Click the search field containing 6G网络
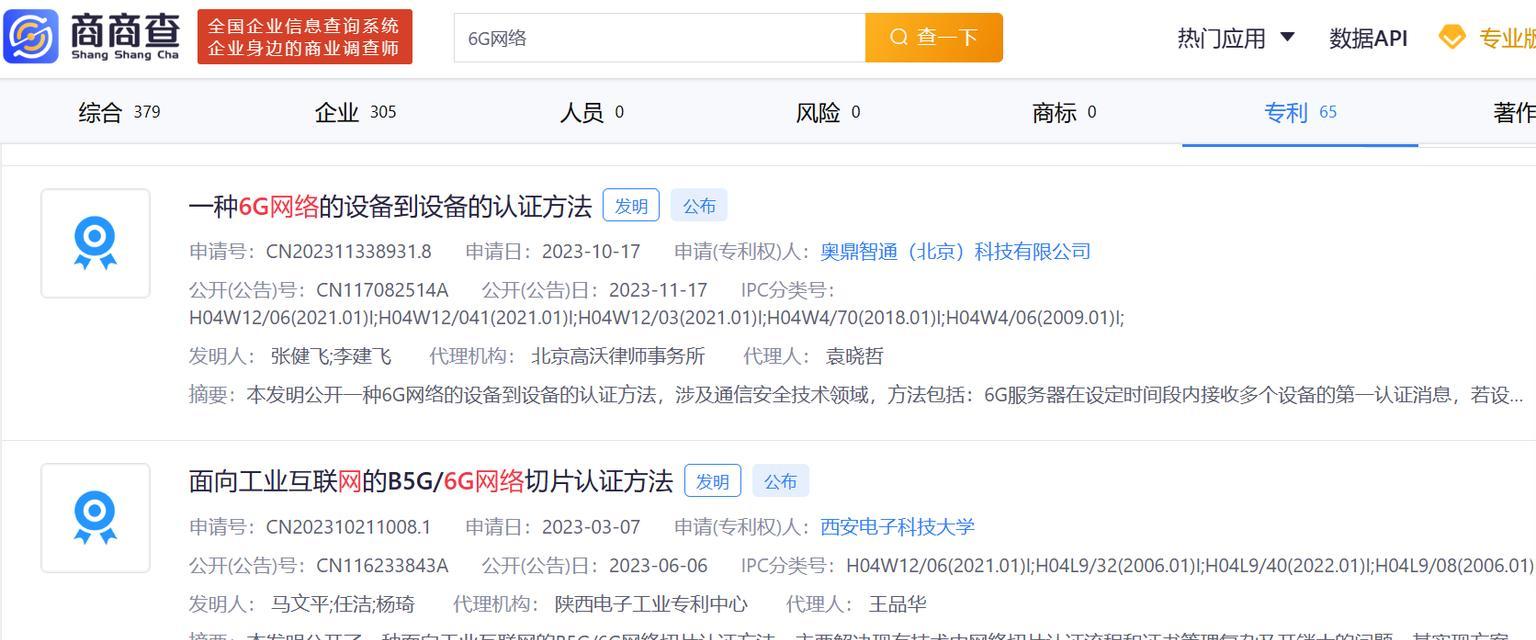Viewport: 1536px width, 640px height. pos(658,38)
